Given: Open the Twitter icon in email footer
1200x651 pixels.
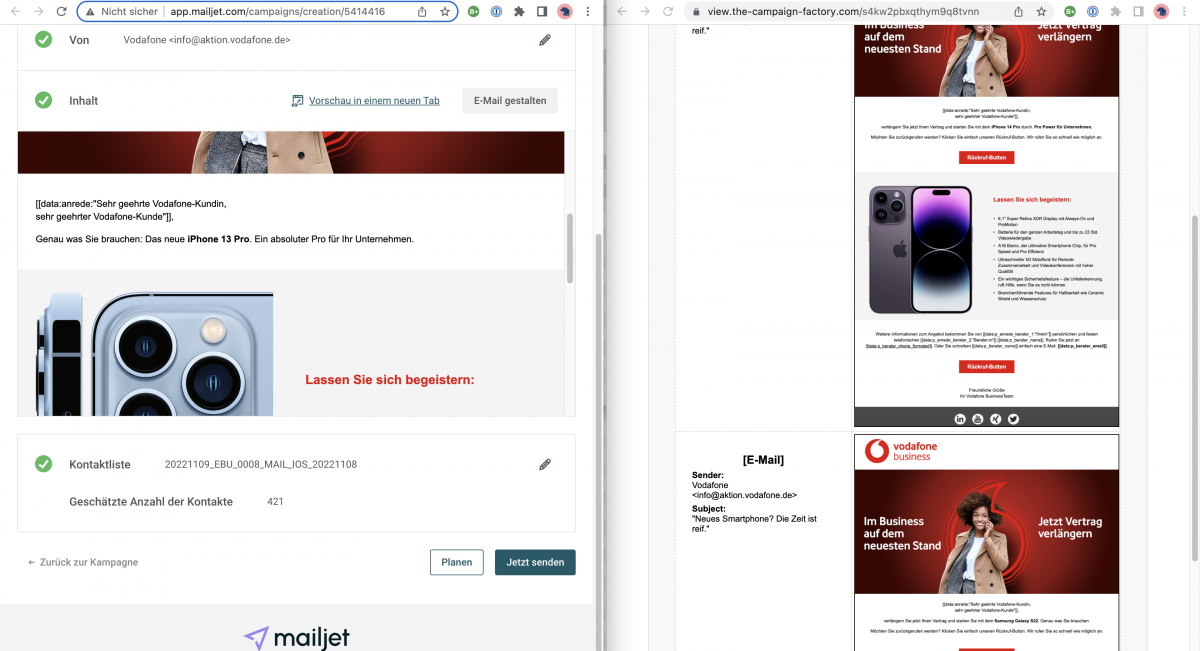Looking at the screenshot, I should 1013,419.
